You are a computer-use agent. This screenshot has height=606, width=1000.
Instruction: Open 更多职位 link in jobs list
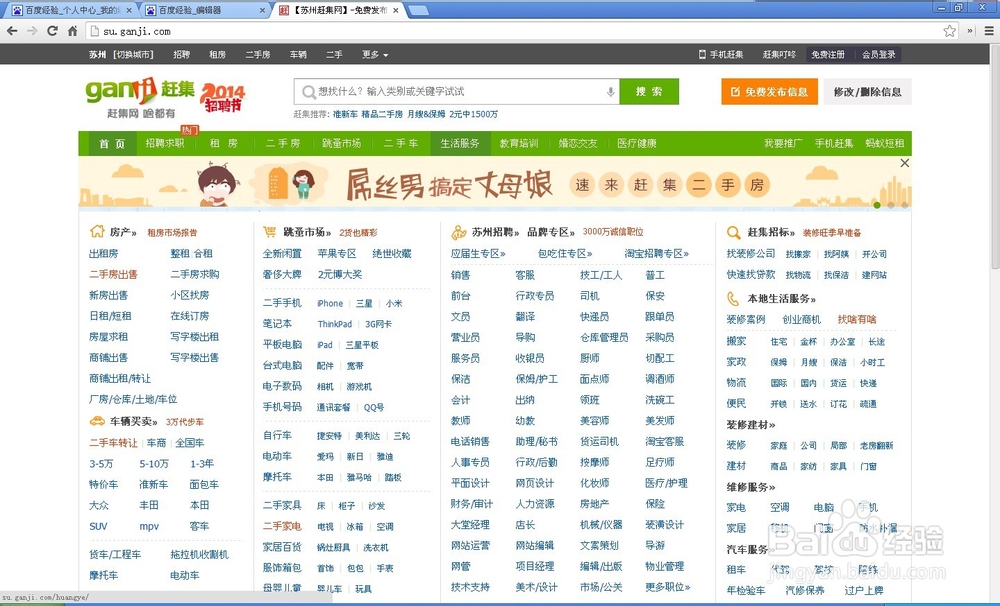point(667,587)
